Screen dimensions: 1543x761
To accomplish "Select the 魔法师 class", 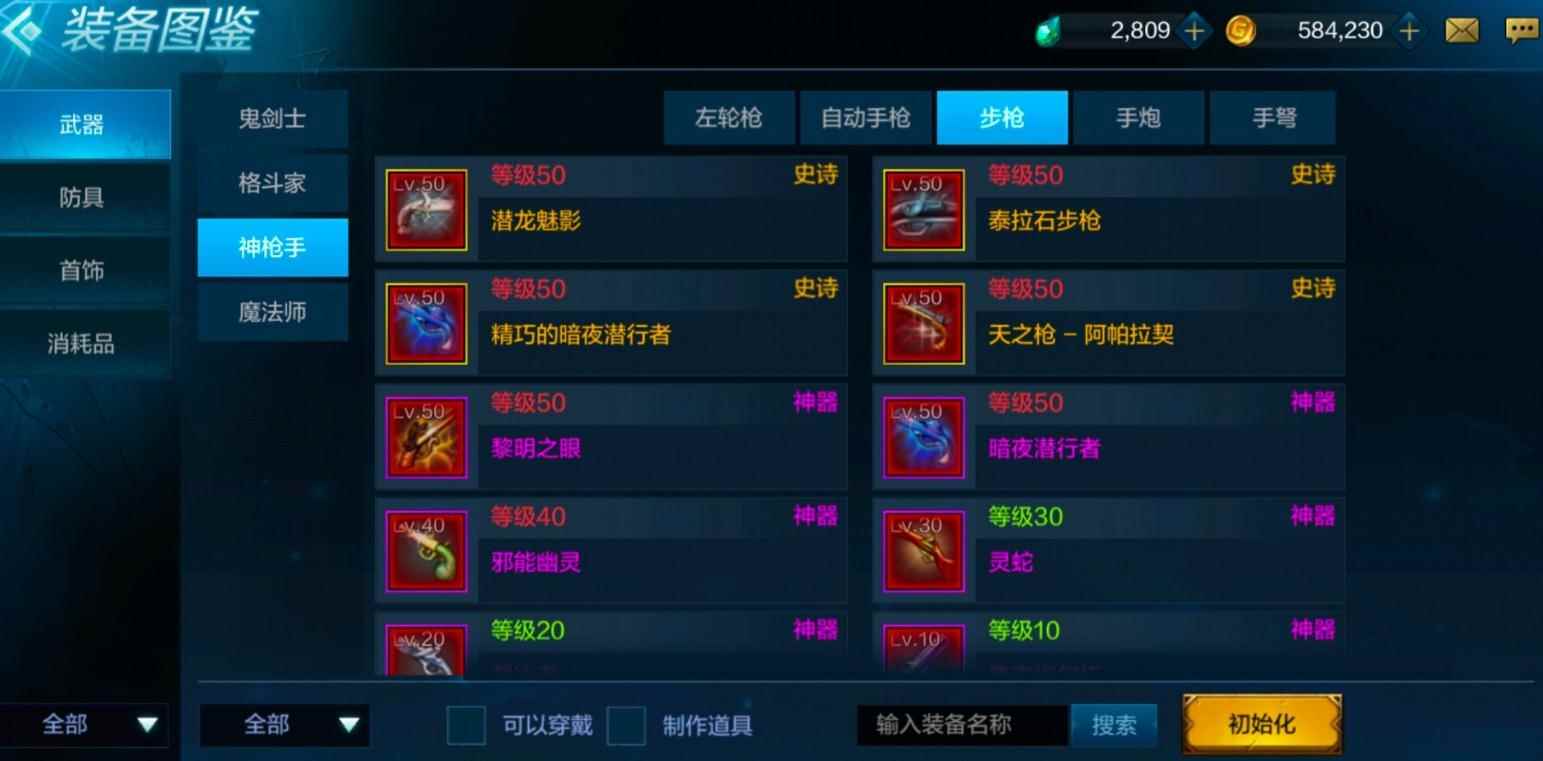I will point(273,312).
